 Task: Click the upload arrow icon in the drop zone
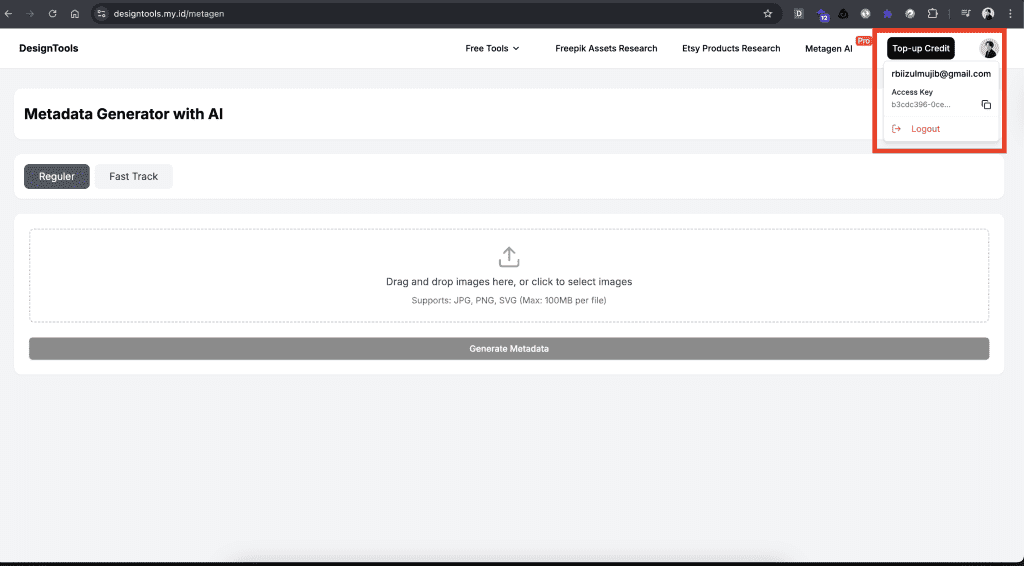pos(509,257)
